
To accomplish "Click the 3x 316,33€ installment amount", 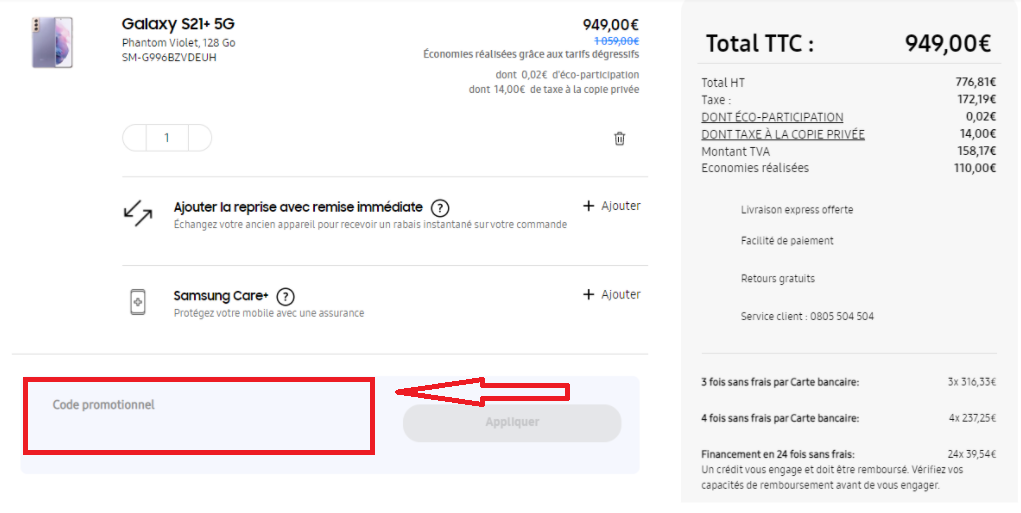I will [x=972, y=382].
